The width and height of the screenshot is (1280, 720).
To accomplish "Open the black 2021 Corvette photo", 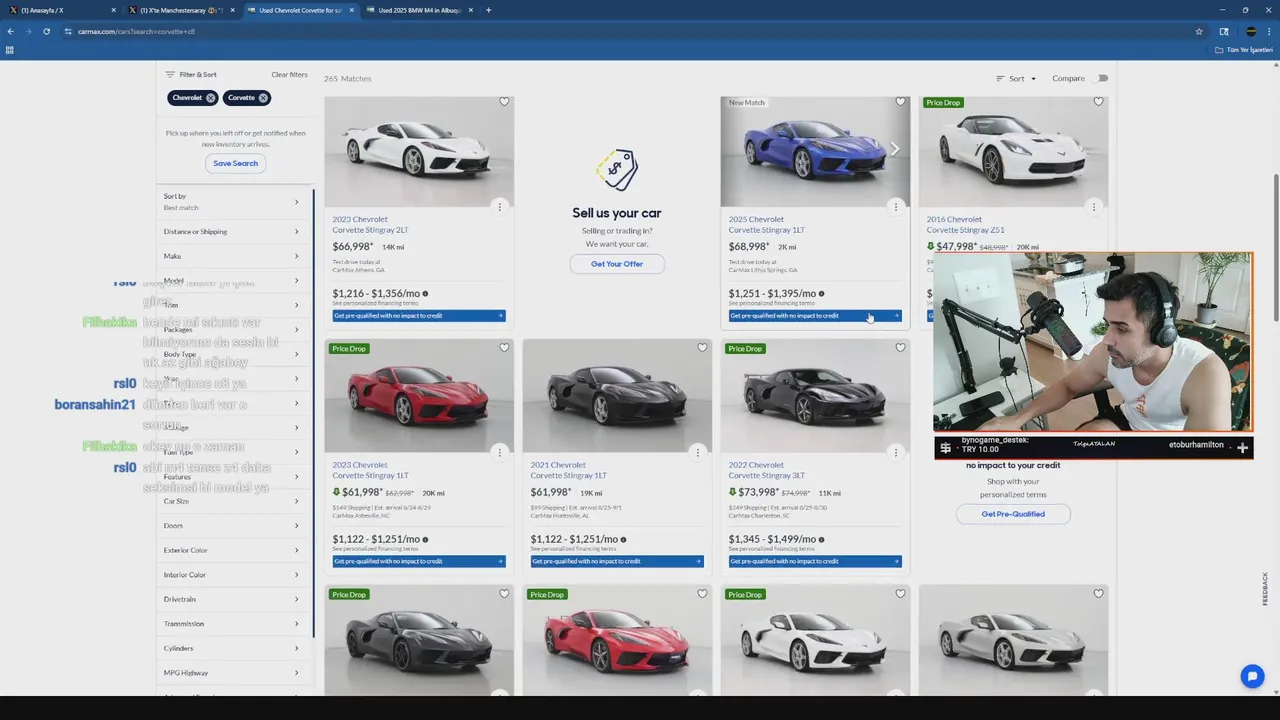I will [x=617, y=396].
